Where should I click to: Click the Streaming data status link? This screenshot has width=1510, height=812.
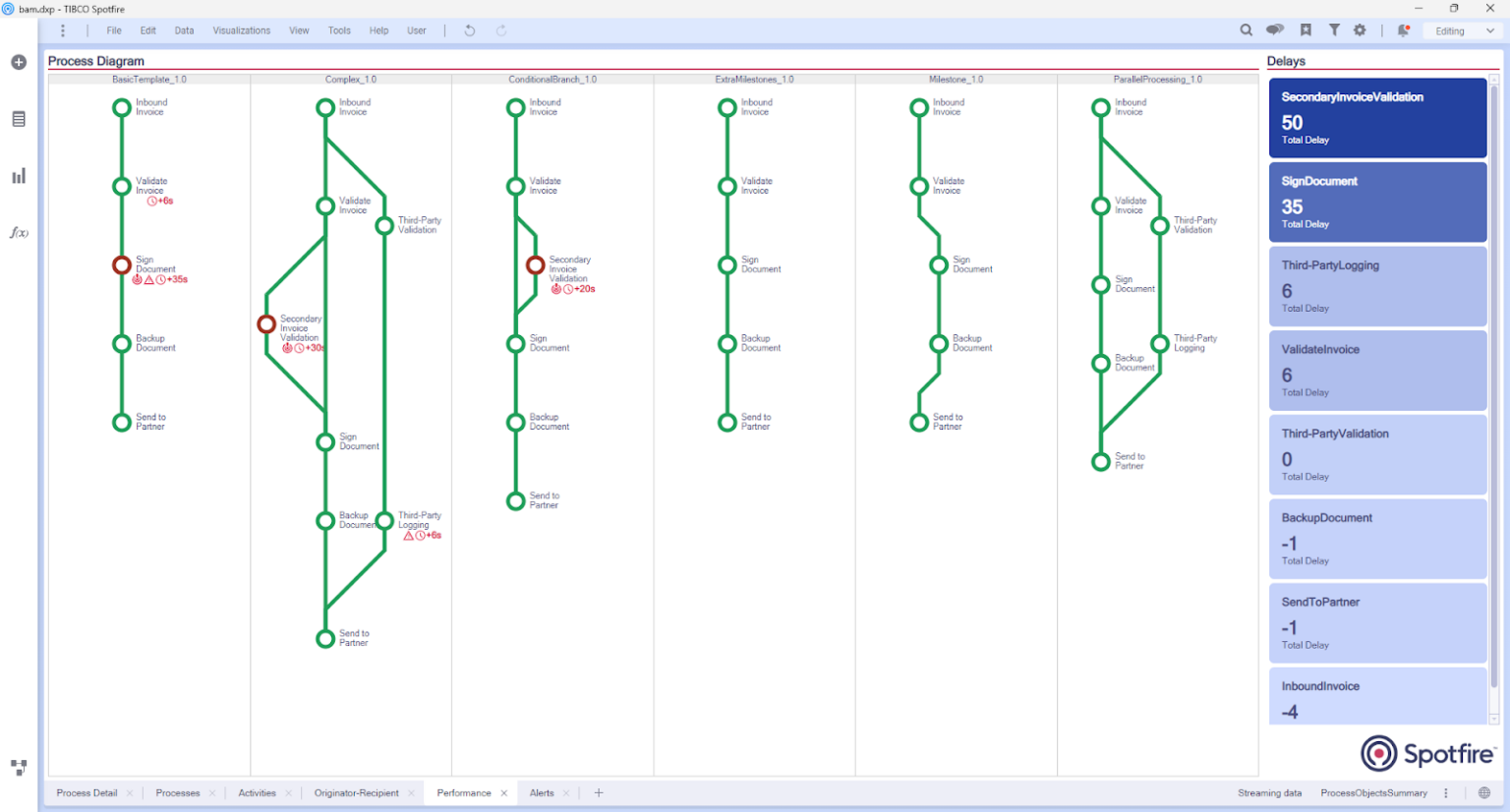coord(1269,792)
